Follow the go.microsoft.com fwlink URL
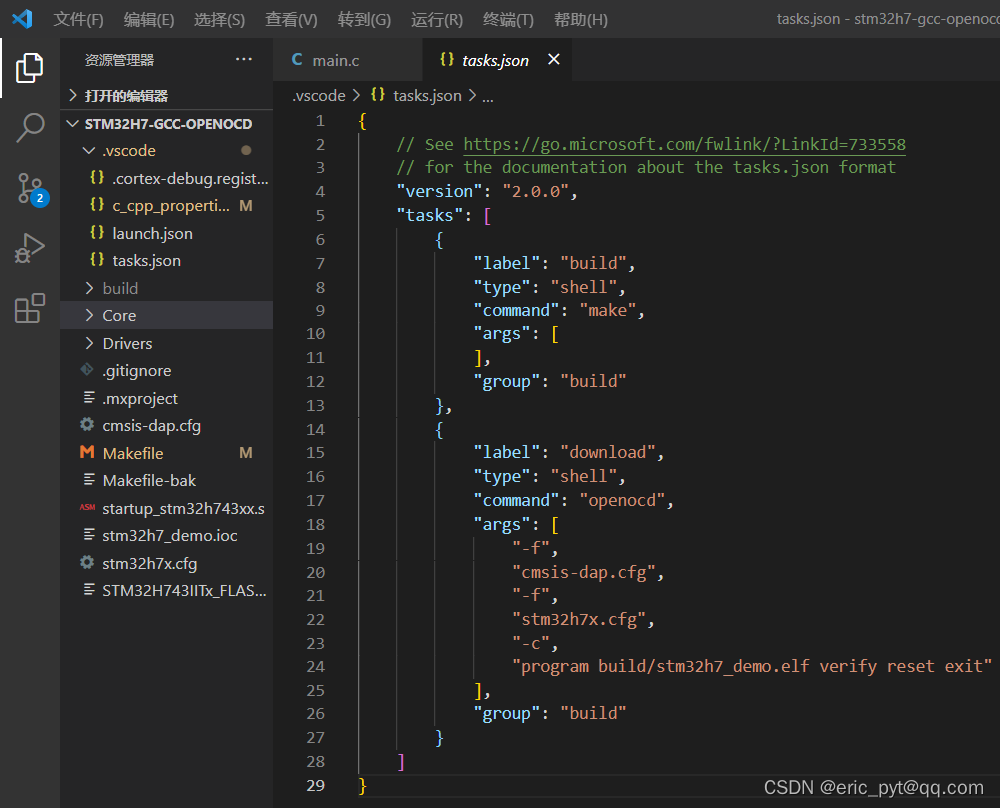This screenshot has height=808, width=1000. point(684,144)
